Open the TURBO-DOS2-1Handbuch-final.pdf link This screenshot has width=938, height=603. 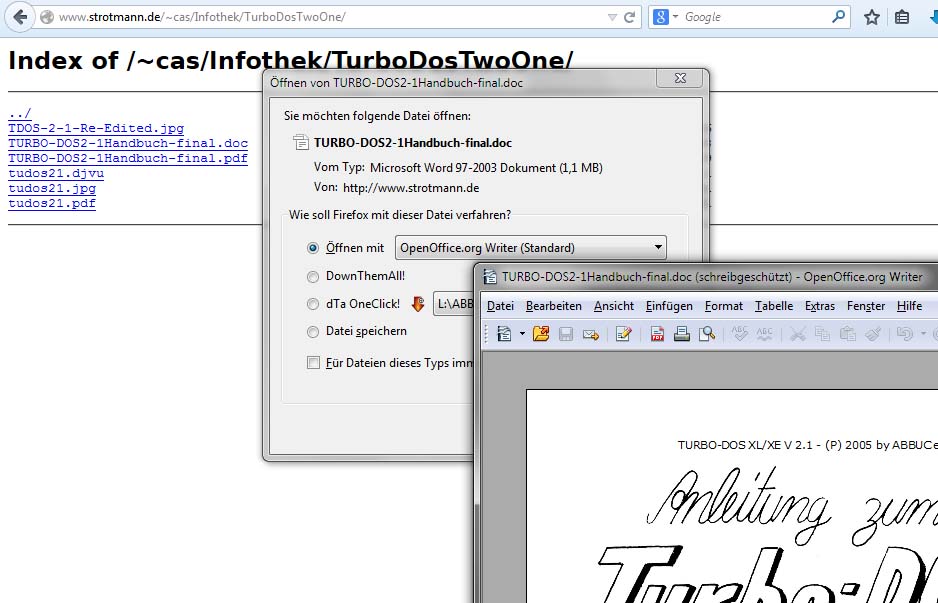click(x=128, y=158)
